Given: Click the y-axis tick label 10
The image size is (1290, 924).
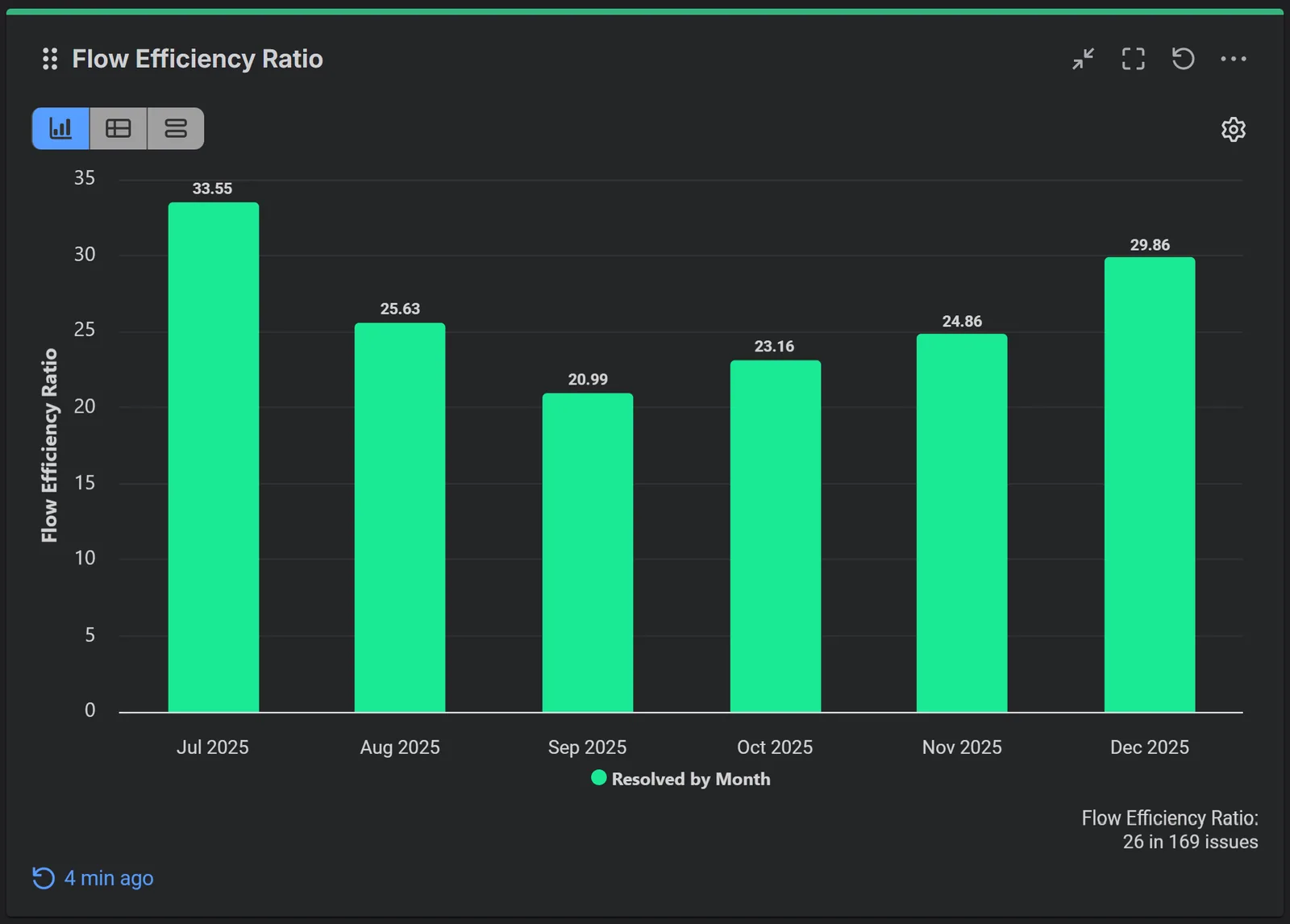Looking at the screenshot, I should [x=85, y=558].
